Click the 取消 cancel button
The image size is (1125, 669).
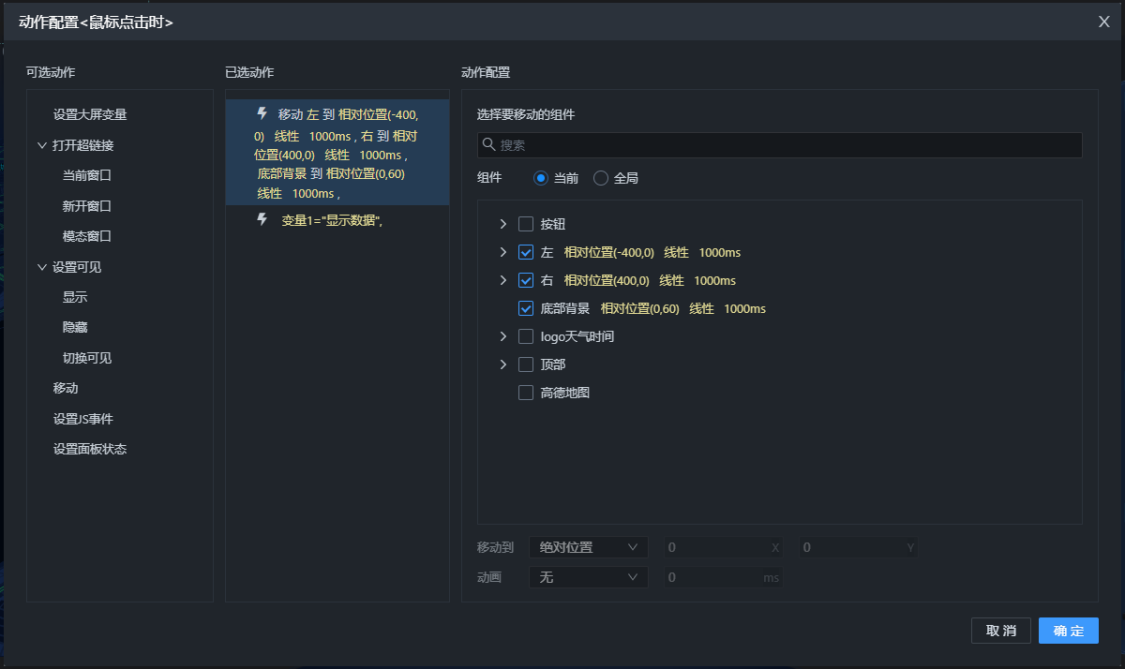pos(1001,630)
